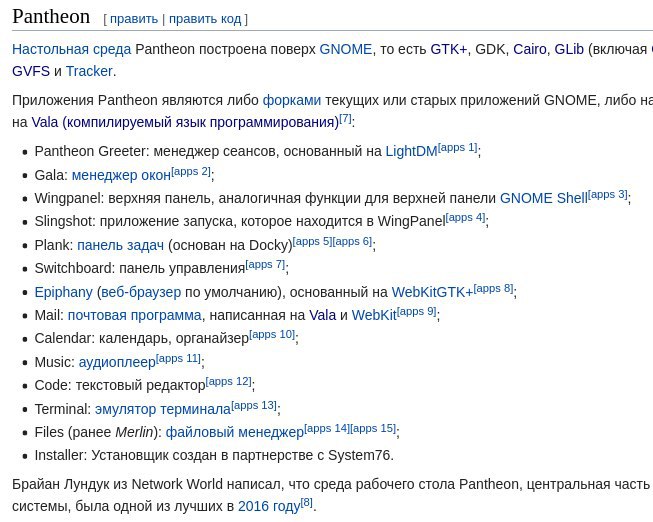The width and height of the screenshot is (653, 522).
Task: Follow the WebKitGTK+ link
Action: (x=432, y=292)
